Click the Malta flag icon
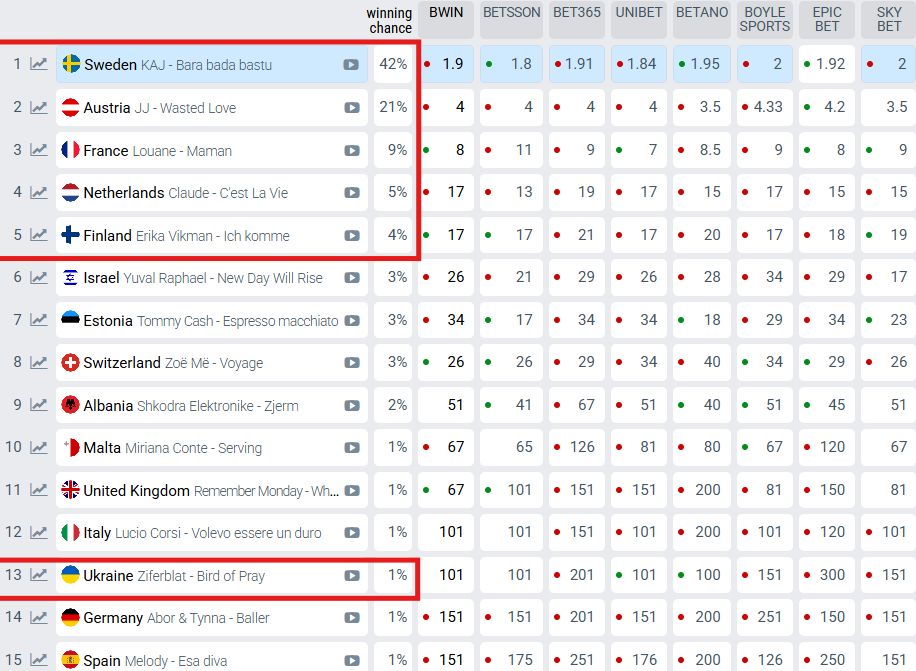916x671 pixels. tap(71, 448)
